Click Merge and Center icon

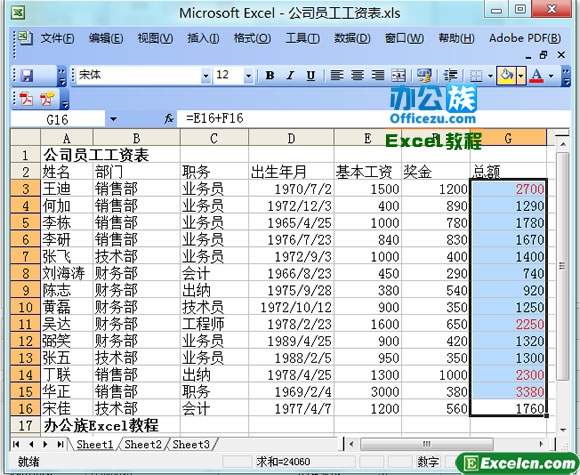(x=399, y=75)
